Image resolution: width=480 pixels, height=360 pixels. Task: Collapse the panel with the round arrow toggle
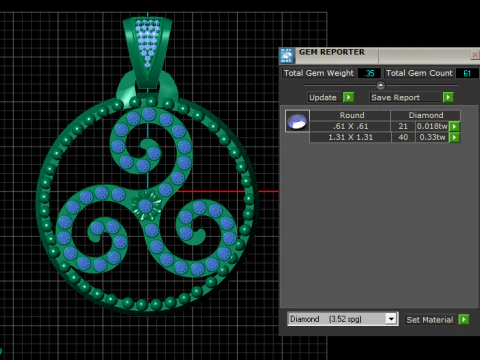pos(380,85)
